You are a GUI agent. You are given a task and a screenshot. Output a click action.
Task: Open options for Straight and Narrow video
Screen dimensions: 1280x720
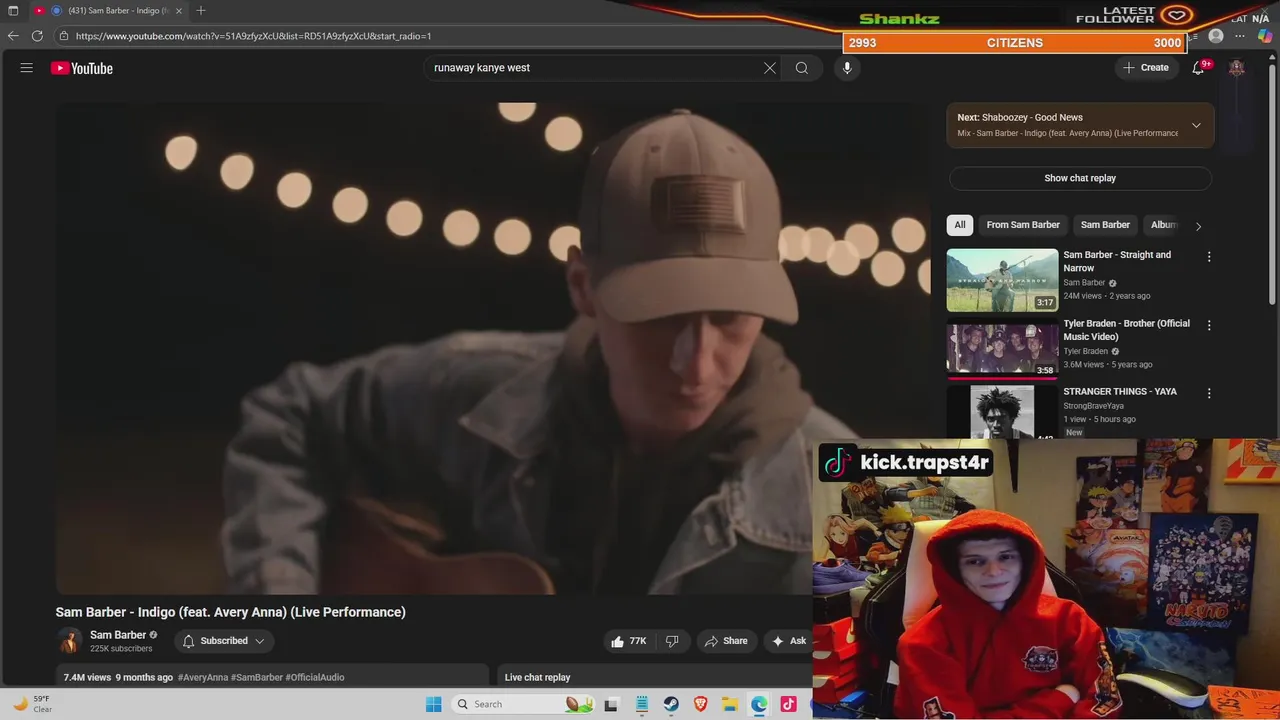[x=1209, y=257]
